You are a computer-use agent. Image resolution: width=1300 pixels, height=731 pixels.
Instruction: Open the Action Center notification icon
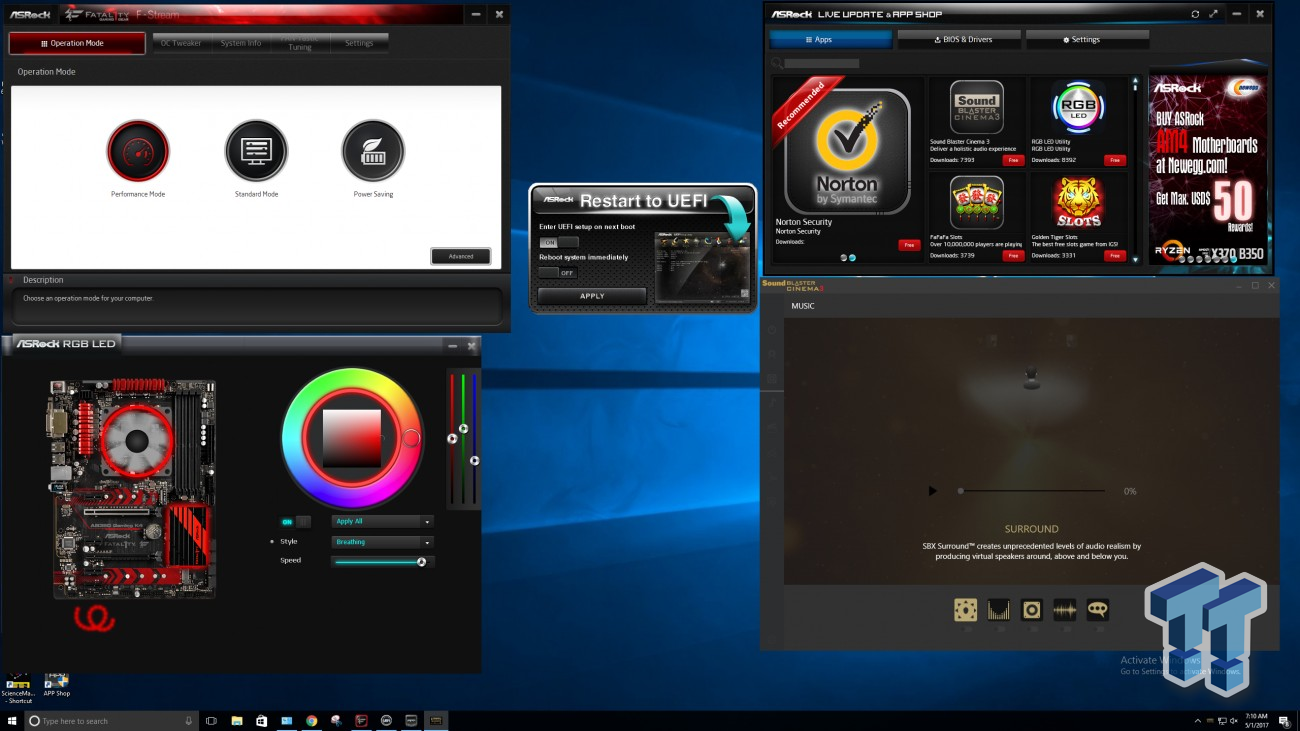point(1284,721)
